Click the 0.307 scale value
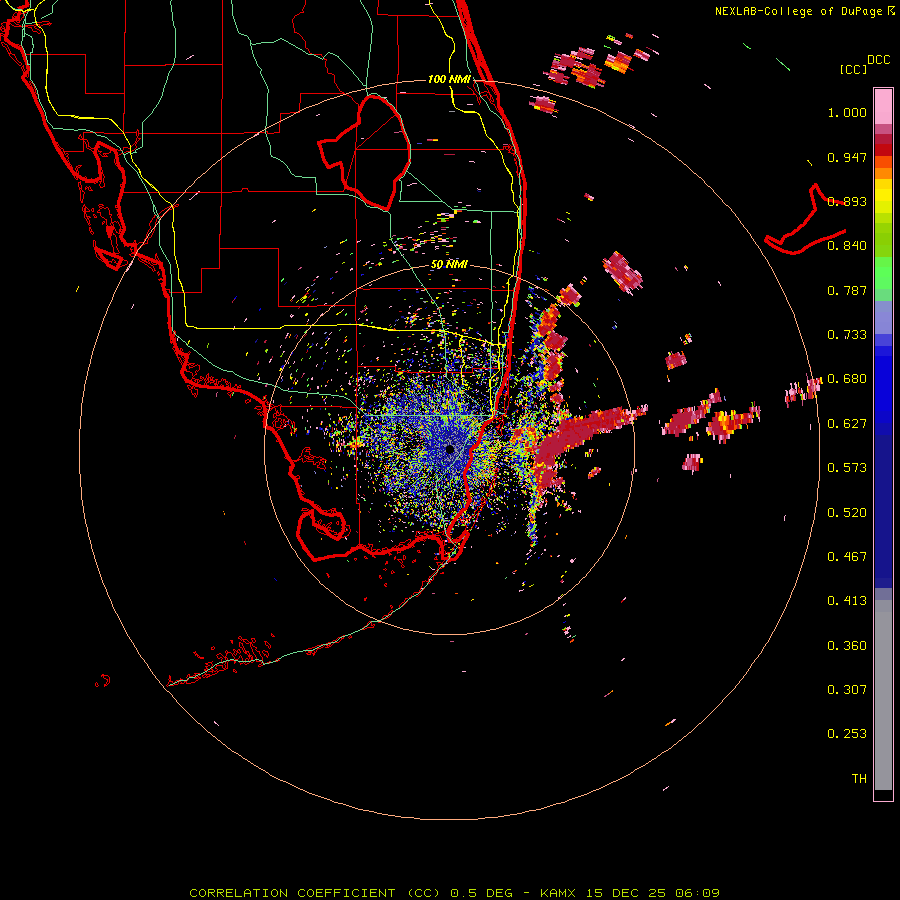Viewport: 900px width, 900px height. pyautogui.click(x=847, y=690)
